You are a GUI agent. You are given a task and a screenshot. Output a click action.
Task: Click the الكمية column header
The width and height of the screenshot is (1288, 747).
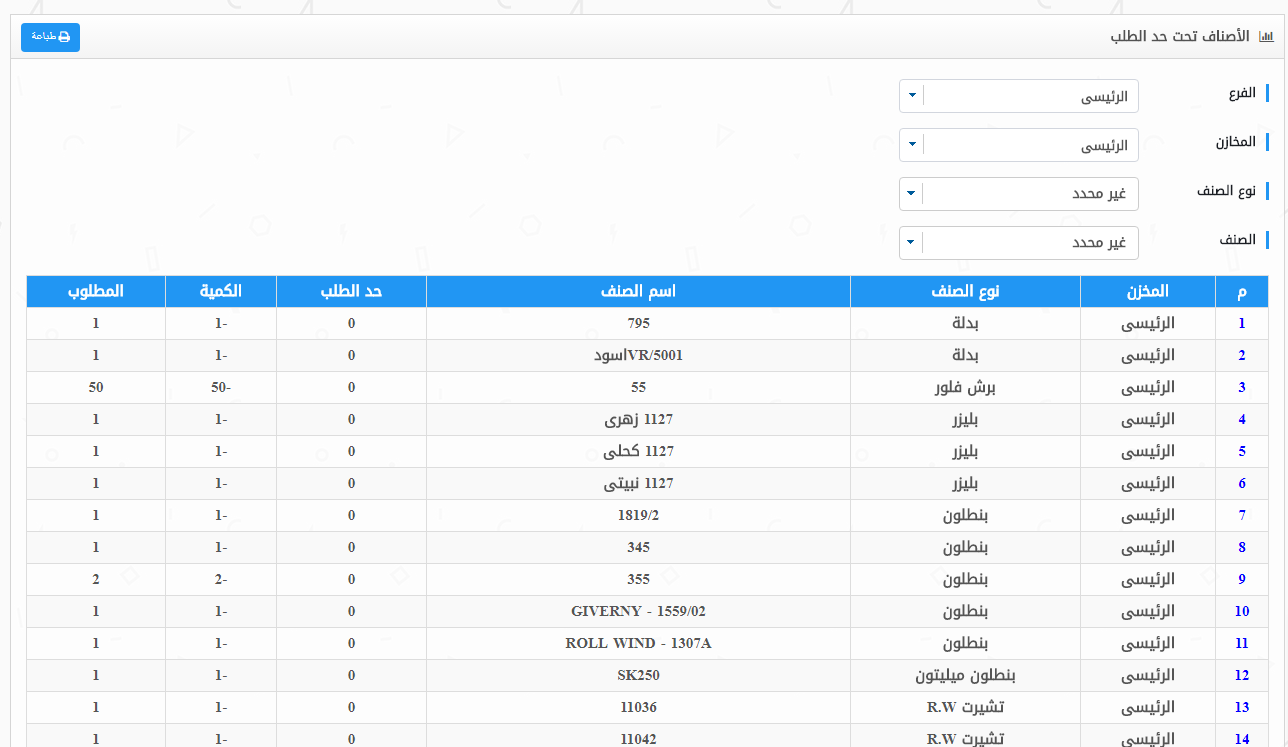pos(221,291)
